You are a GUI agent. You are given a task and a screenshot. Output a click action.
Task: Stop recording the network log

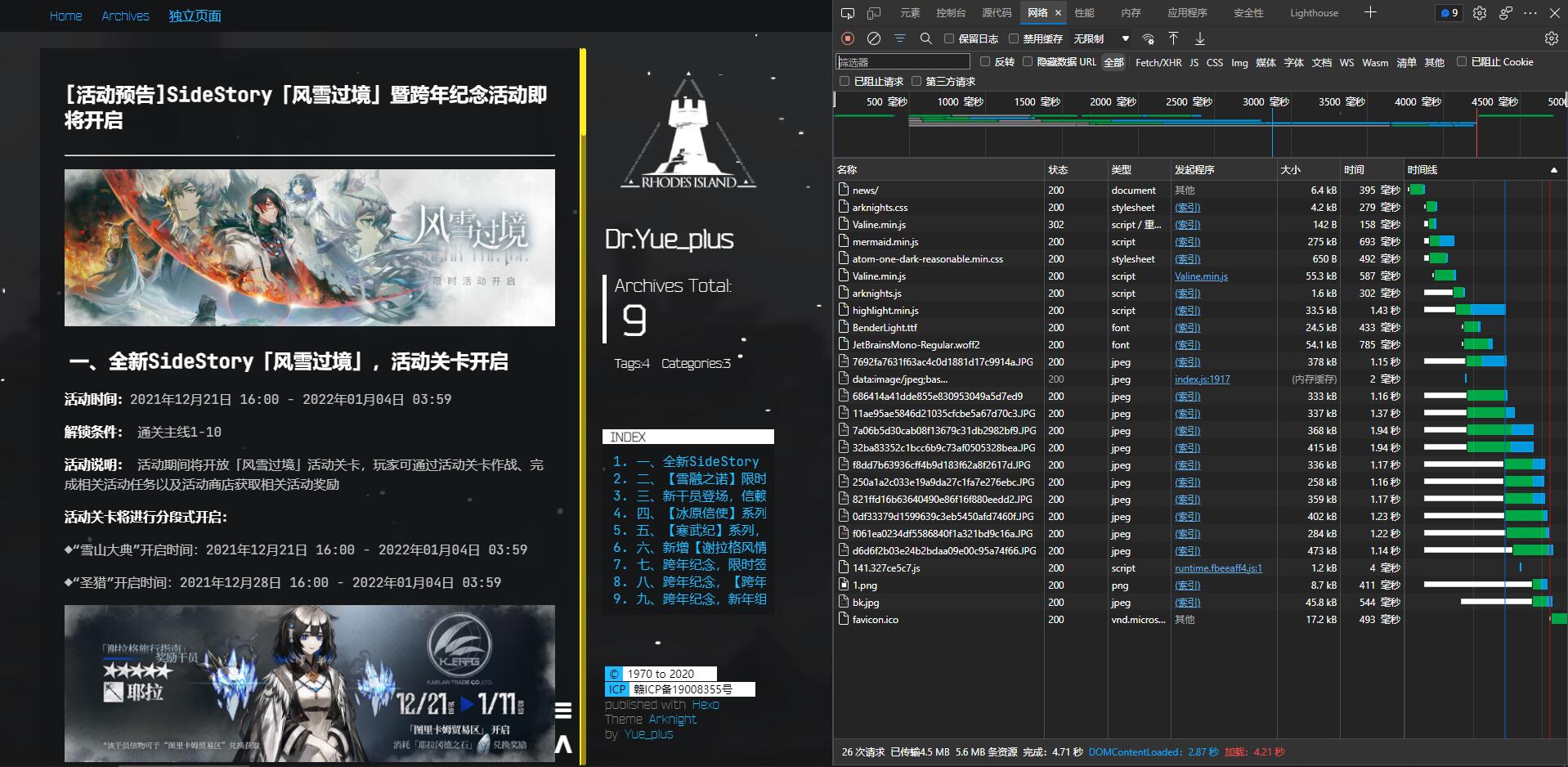coord(846,38)
